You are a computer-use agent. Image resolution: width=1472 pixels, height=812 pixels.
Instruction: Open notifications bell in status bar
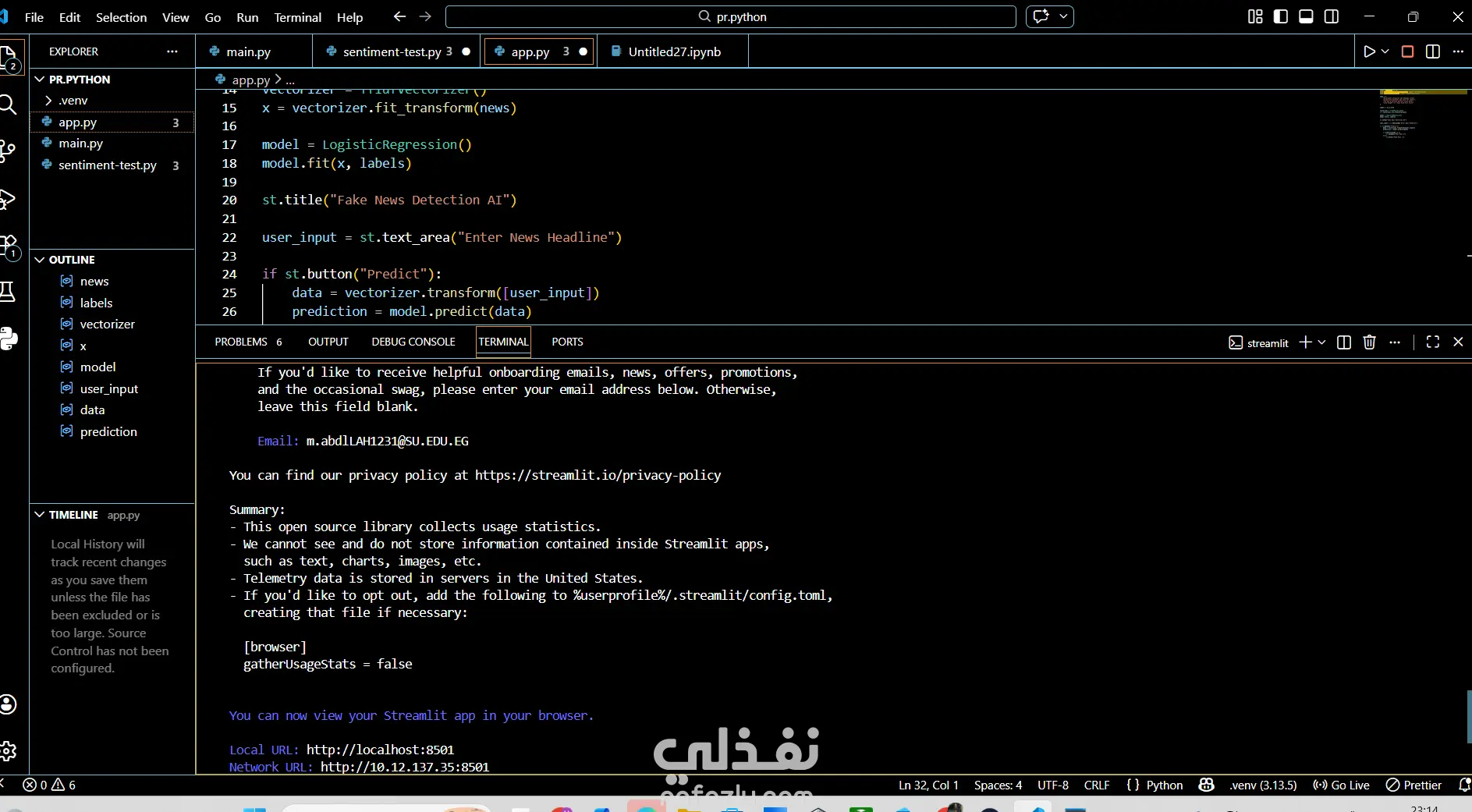(x=1464, y=785)
